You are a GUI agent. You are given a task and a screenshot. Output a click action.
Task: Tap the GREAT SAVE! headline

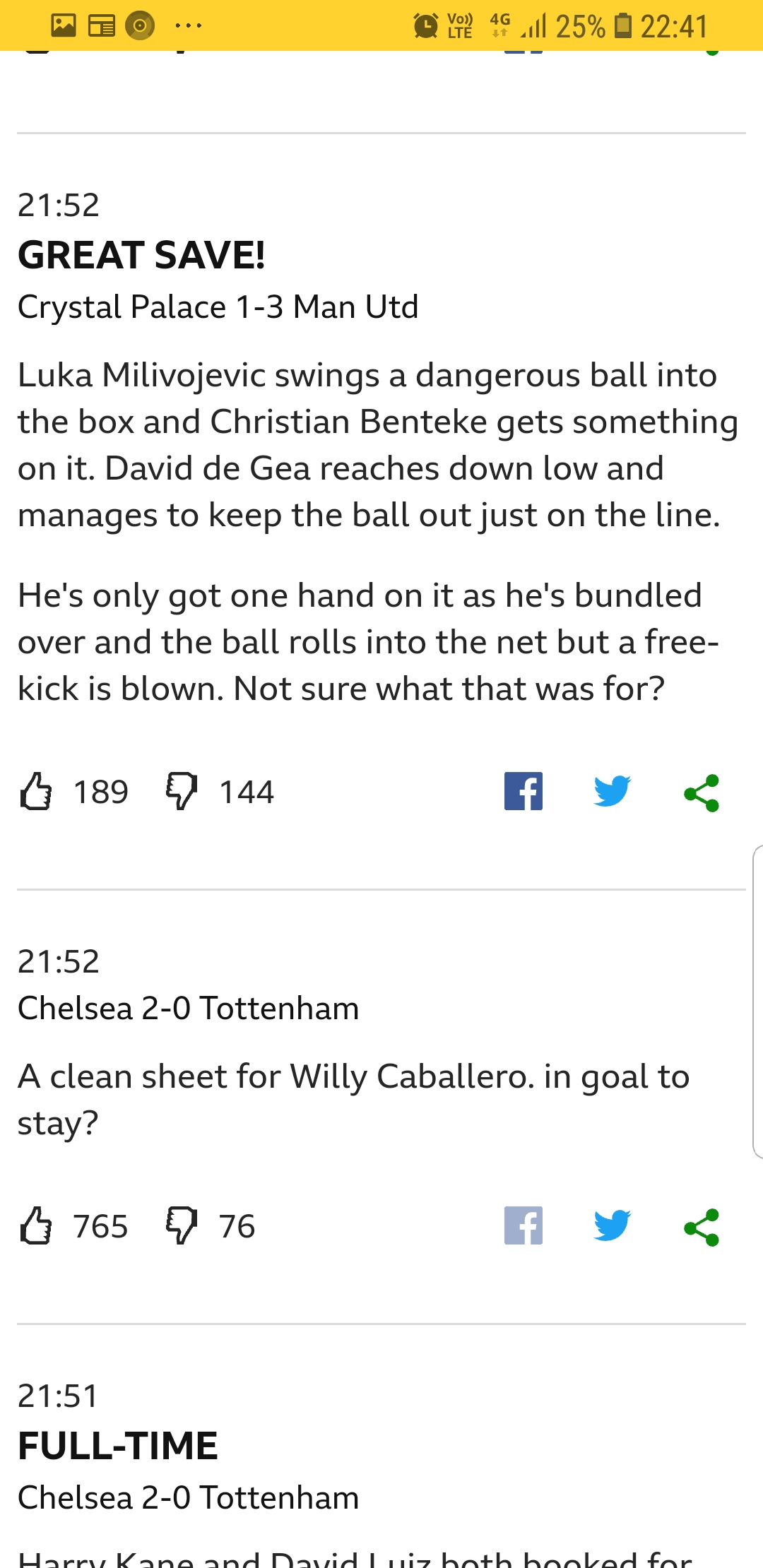click(x=141, y=255)
